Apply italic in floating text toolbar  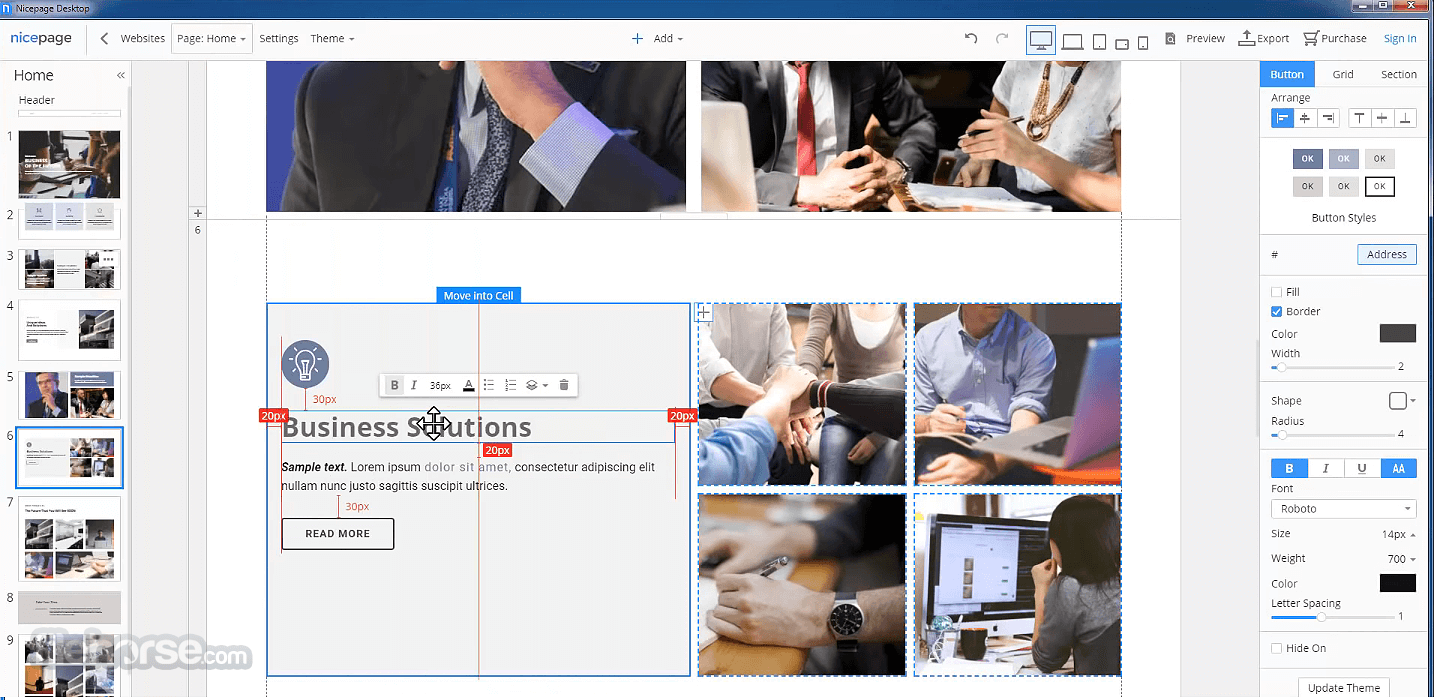click(x=414, y=385)
